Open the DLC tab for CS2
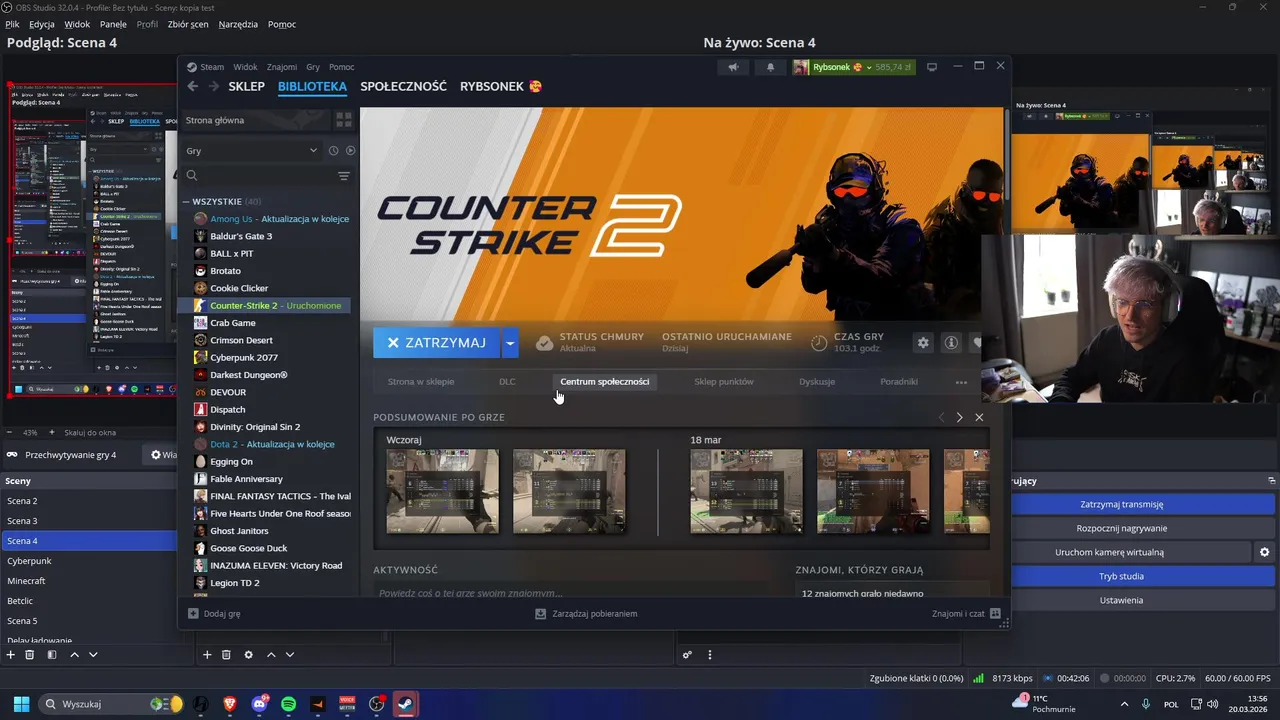The image size is (1280, 720). 507,382
